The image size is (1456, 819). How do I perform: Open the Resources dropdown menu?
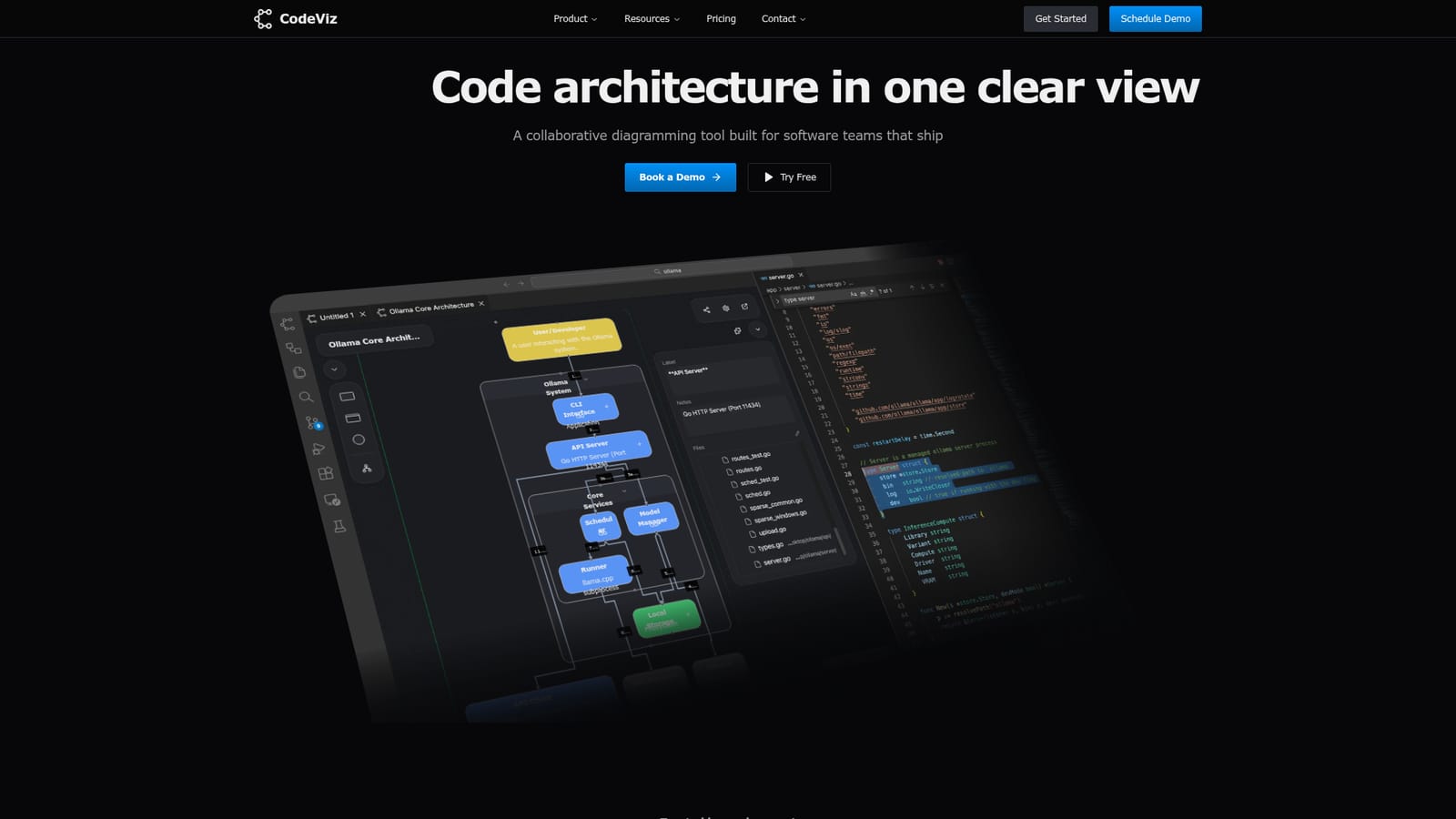[652, 19]
